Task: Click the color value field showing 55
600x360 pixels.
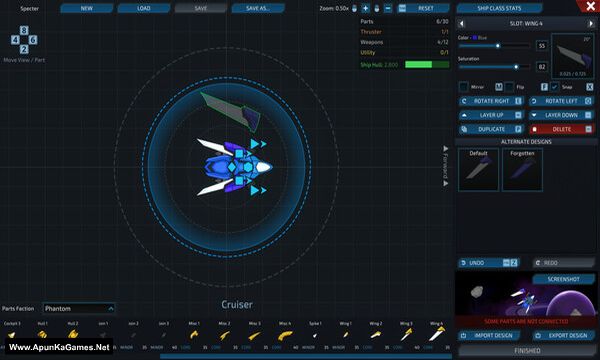Action: [541, 46]
